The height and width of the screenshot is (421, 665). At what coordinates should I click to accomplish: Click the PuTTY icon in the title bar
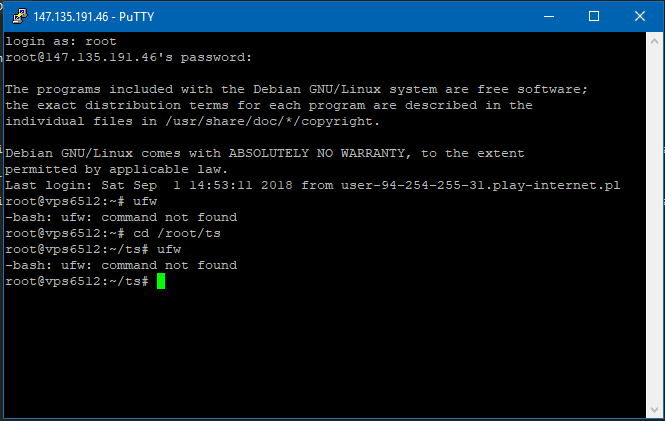pos(16,16)
